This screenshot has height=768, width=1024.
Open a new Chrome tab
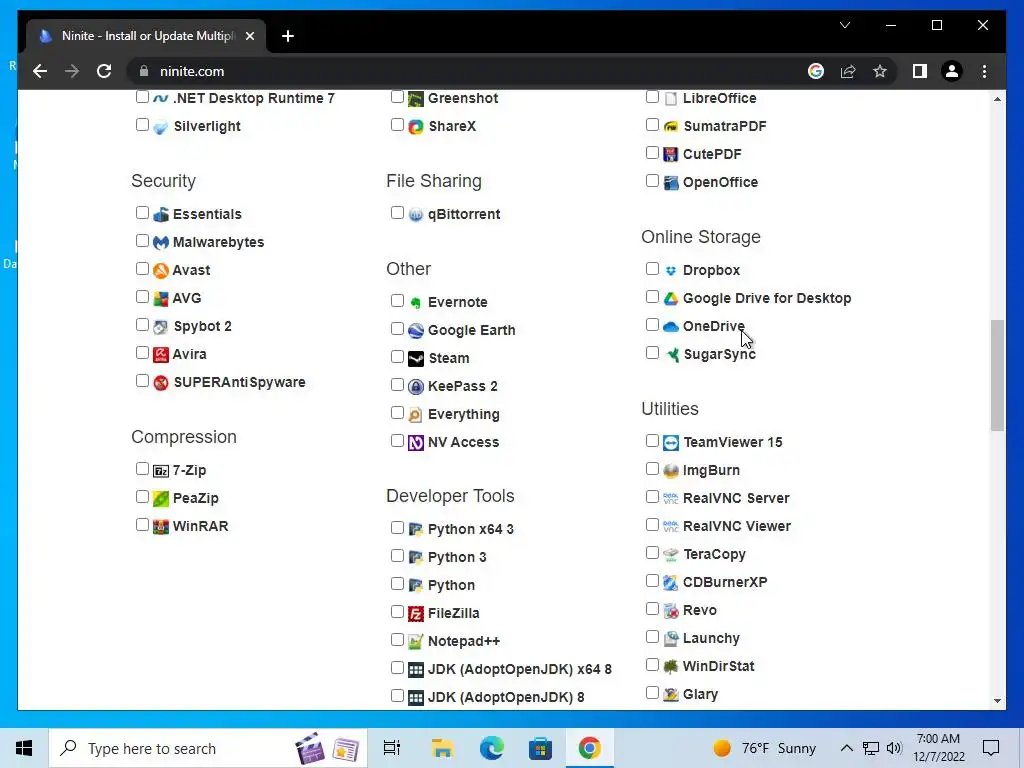point(288,36)
